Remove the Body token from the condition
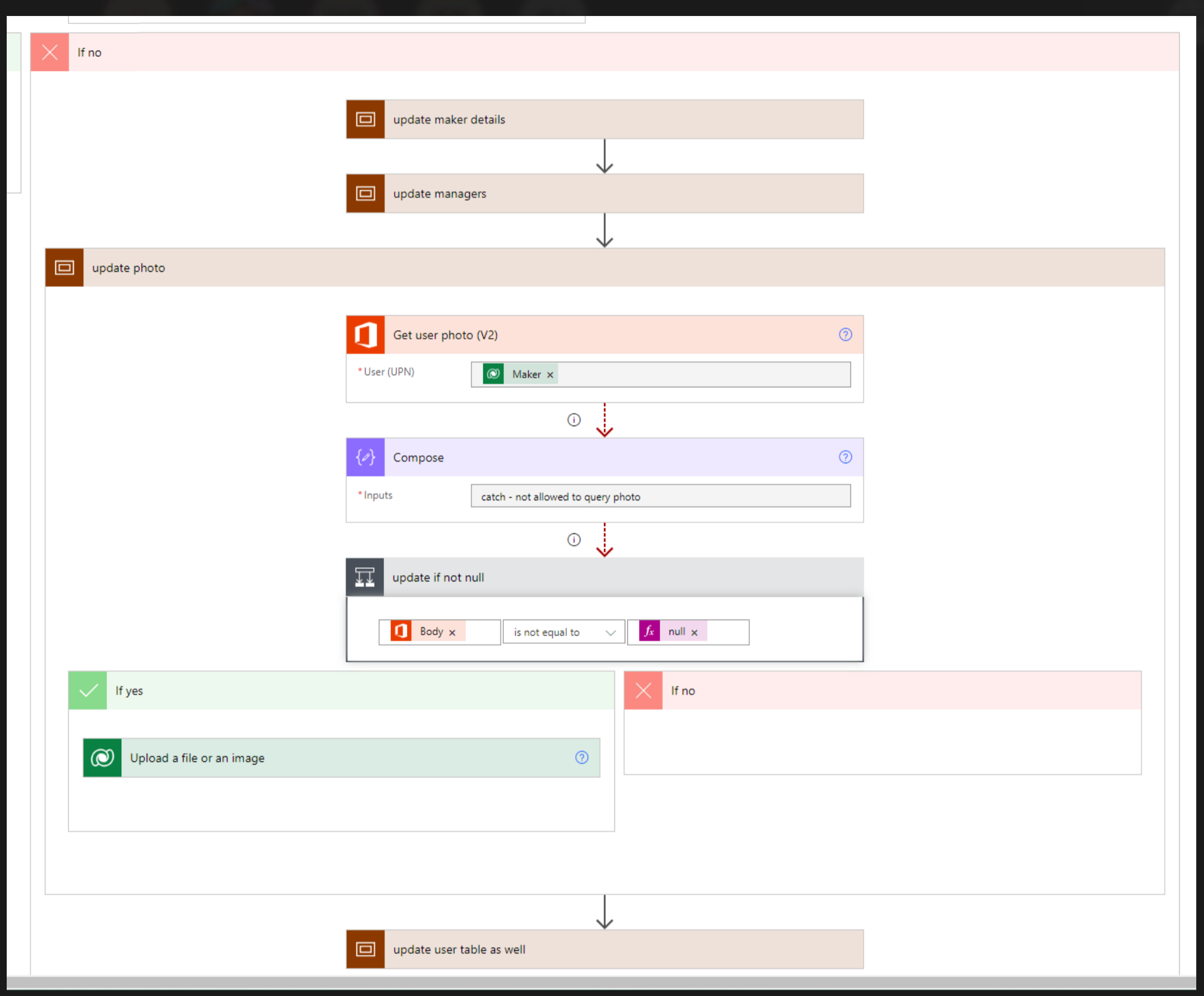This screenshot has width=1204, height=996. tap(451, 631)
